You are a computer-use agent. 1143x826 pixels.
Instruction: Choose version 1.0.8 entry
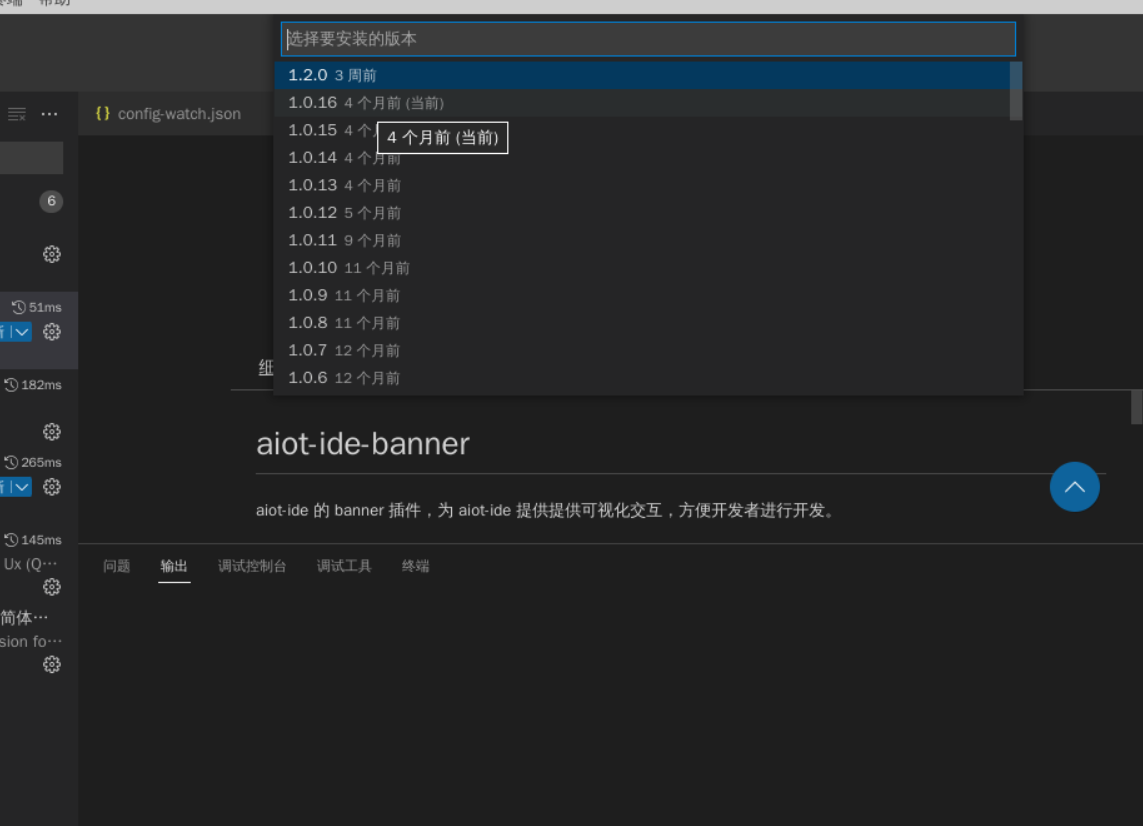pyautogui.click(x=642, y=323)
